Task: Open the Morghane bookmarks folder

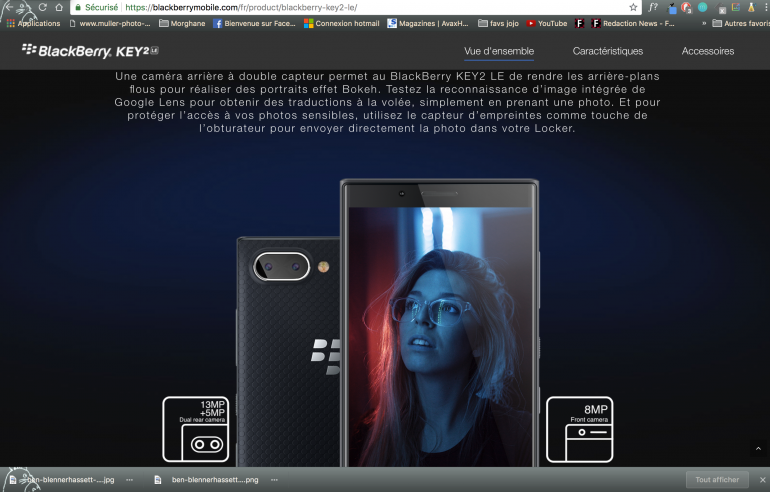Action: (181, 23)
